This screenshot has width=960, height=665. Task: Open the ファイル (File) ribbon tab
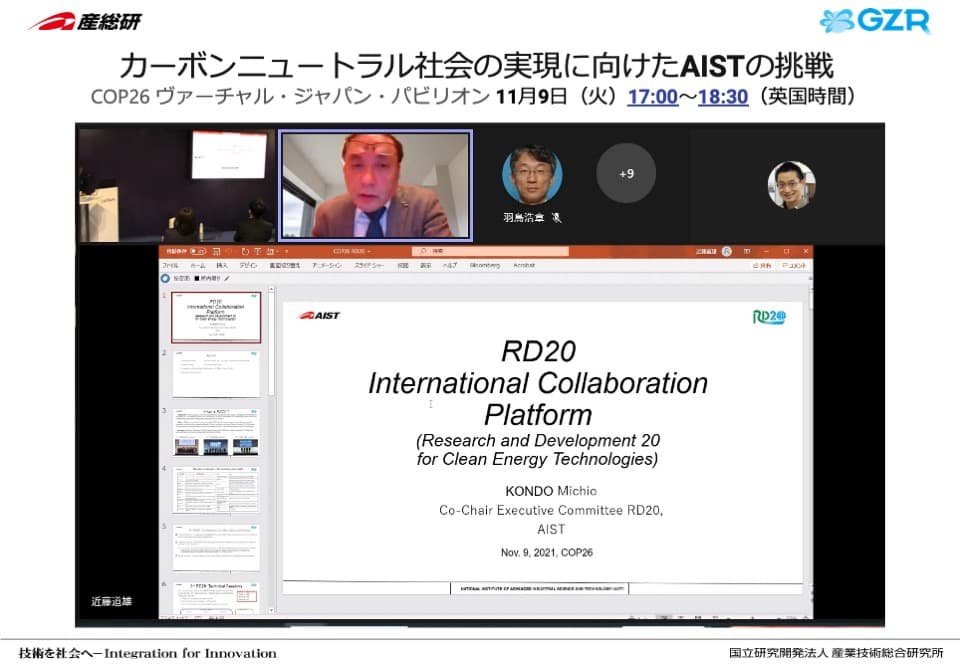point(171,265)
